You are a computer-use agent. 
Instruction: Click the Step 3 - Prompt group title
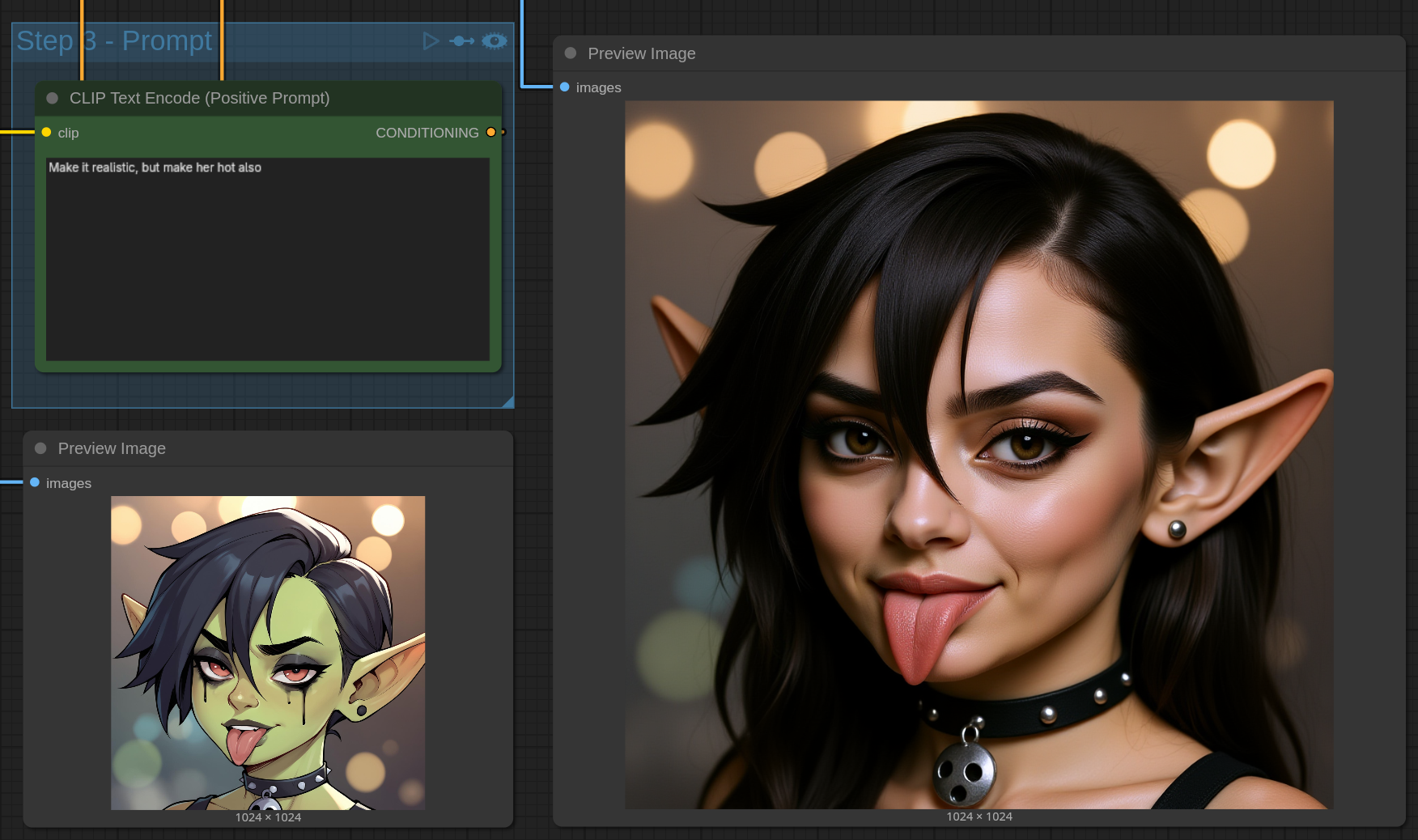(x=114, y=40)
